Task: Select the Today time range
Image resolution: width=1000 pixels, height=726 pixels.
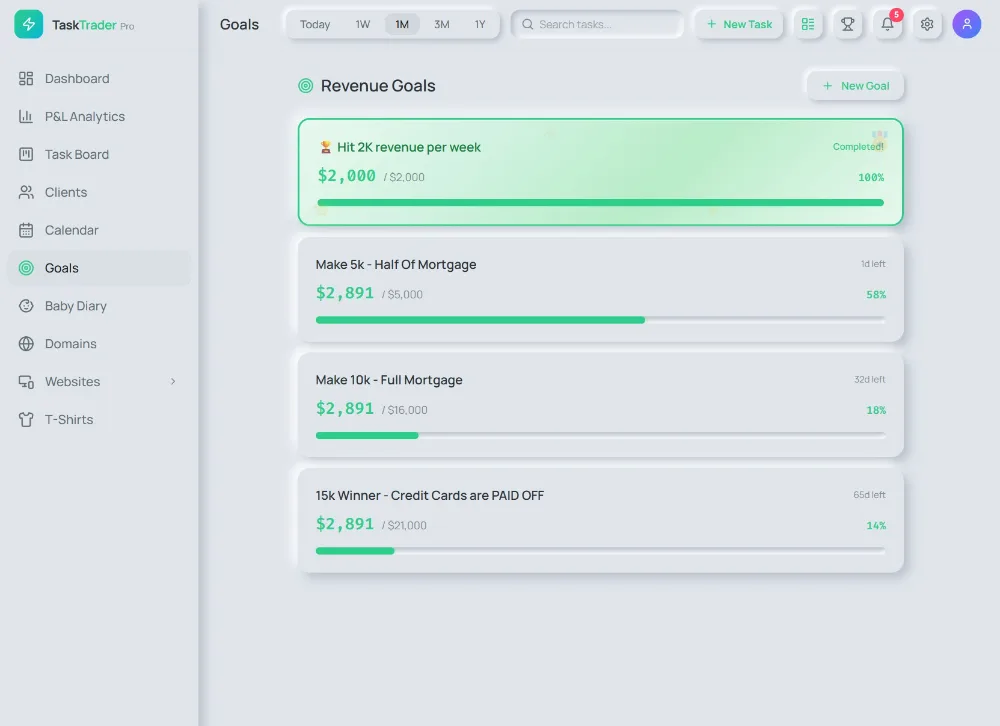Action: (x=315, y=24)
